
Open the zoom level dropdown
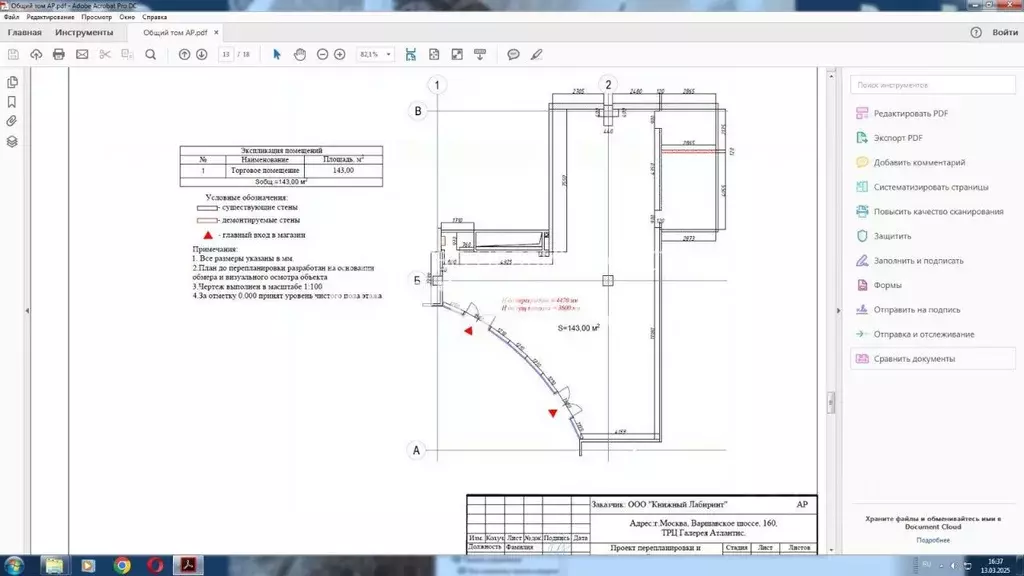[389, 55]
